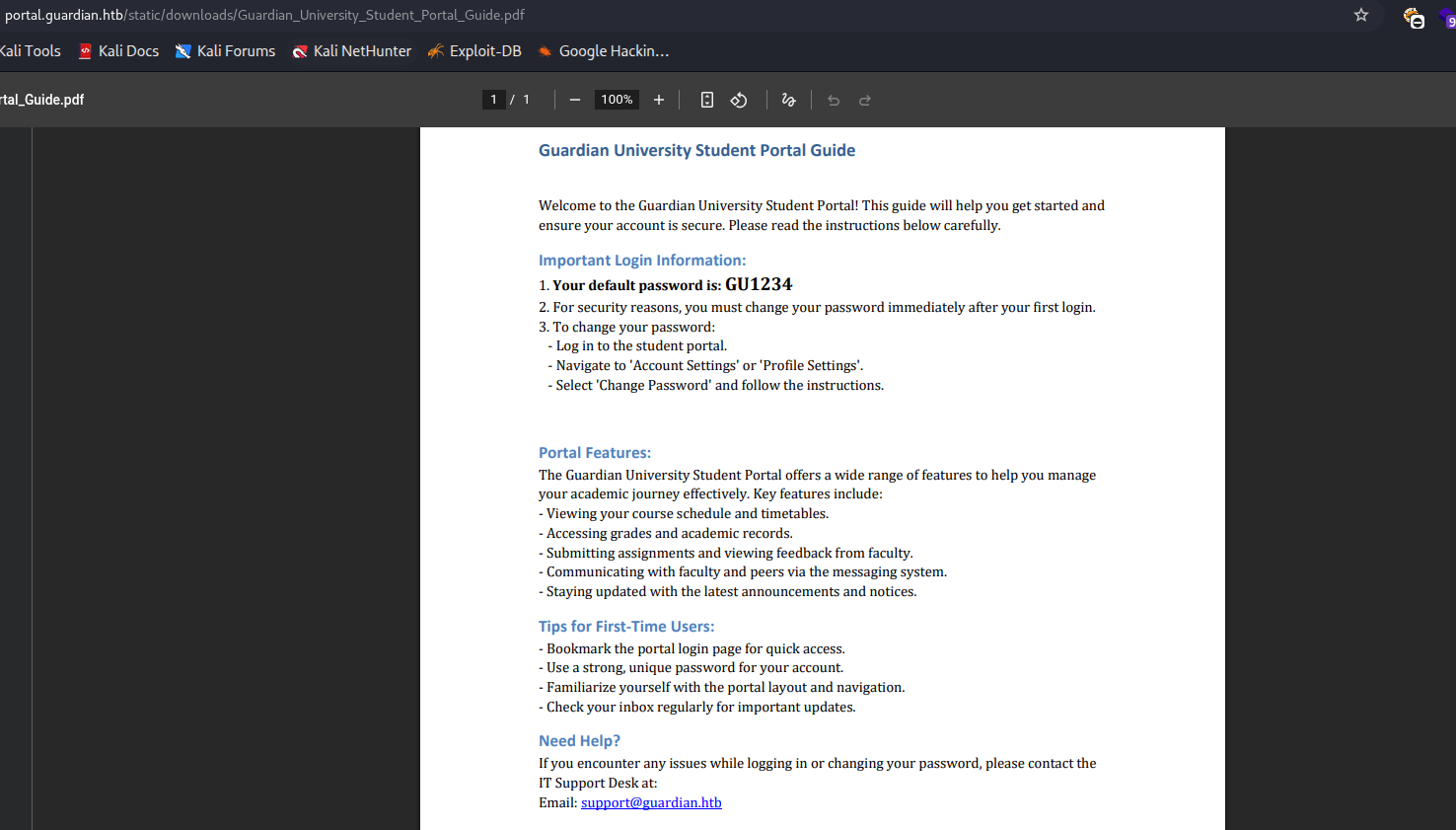Viewport: 1456px width, 830px height.
Task: Click the support@guardian.htb email link
Action: (x=651, y=802)
